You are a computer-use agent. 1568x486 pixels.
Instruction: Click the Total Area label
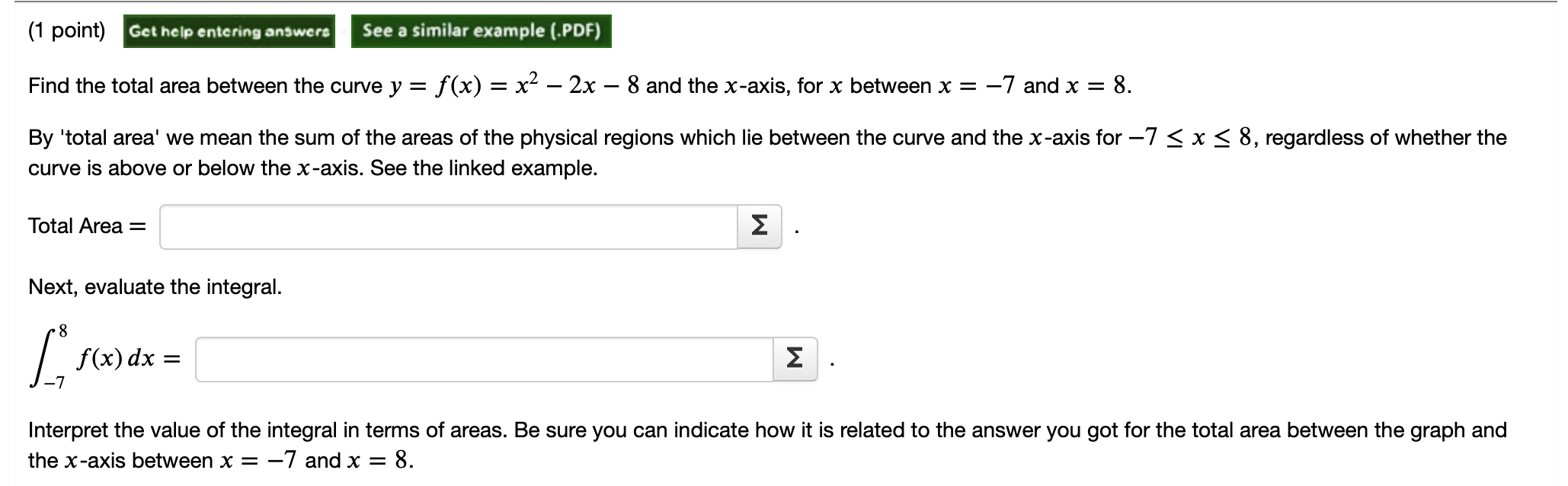coord(76,225)
